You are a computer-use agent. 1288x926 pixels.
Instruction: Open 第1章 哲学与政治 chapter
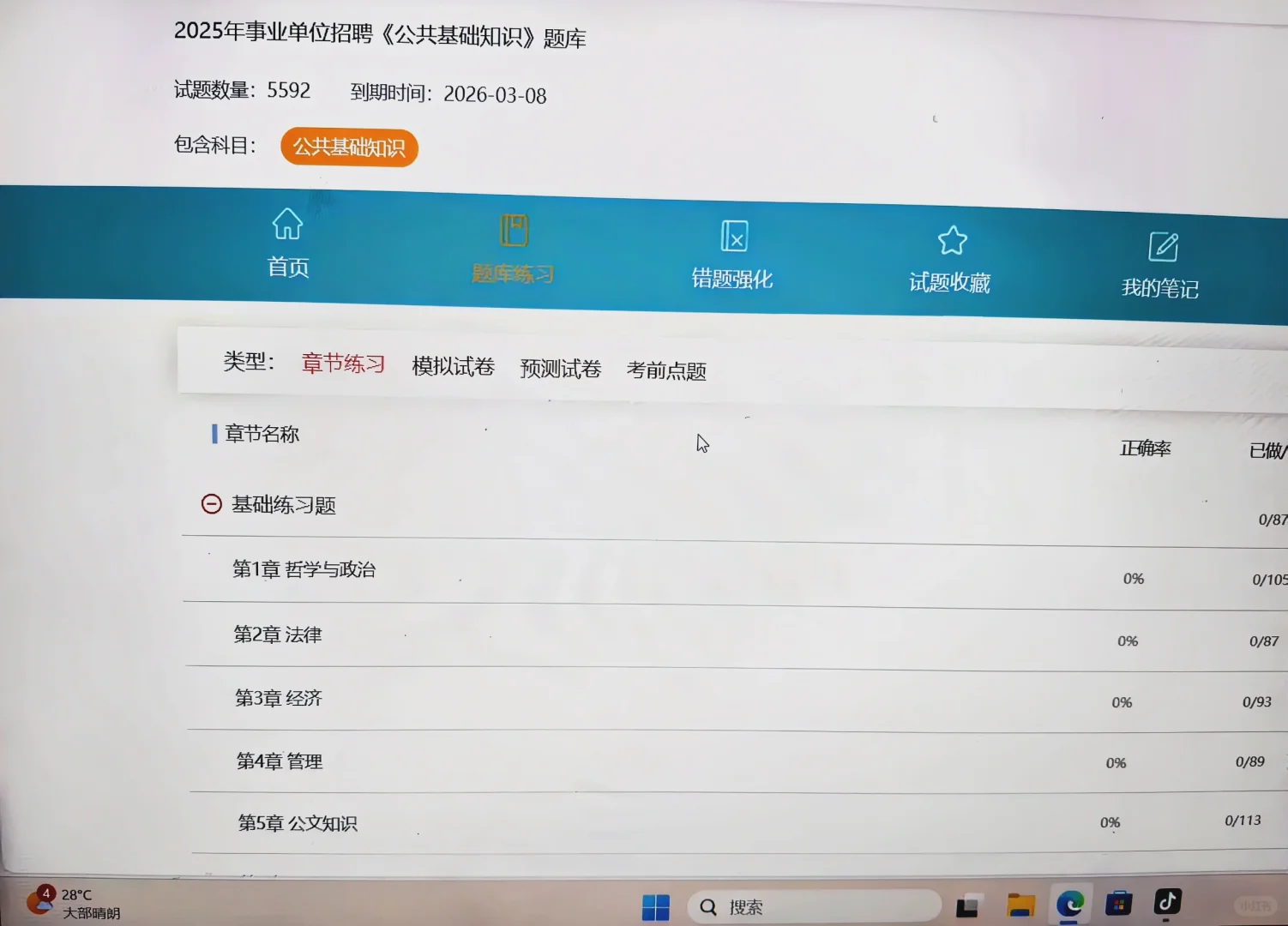coord(305,569)
